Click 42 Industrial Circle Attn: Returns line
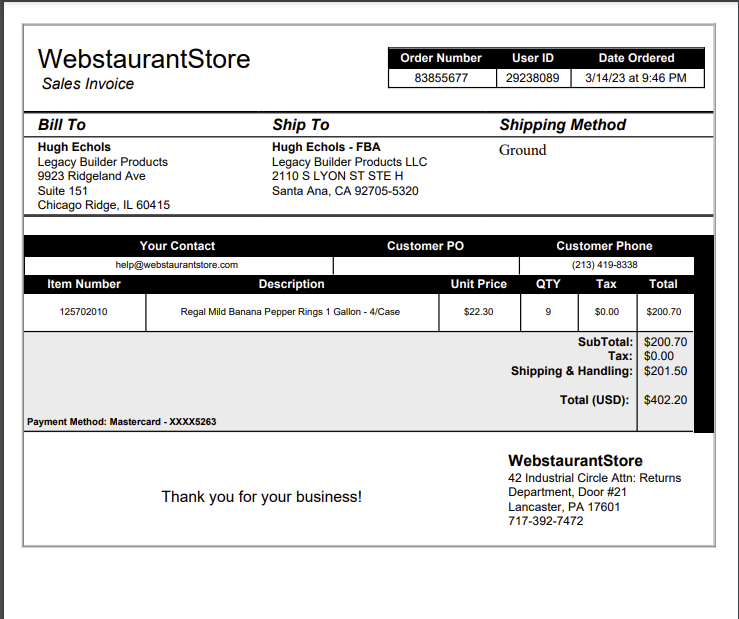Viewport: 739px width, 619px height. click(594, 478)
